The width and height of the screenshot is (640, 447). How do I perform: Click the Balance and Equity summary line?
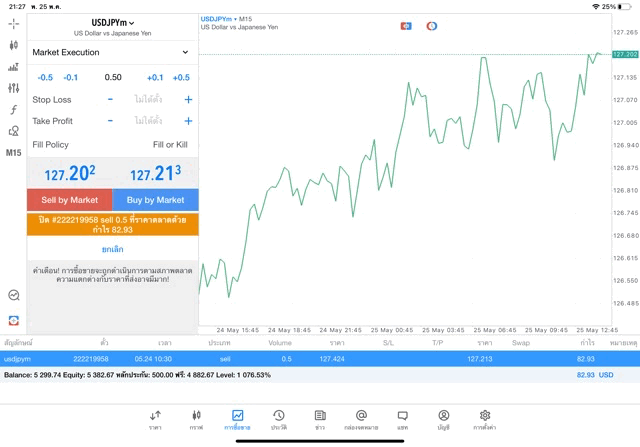pyautogui.click(x=137, y=375)
